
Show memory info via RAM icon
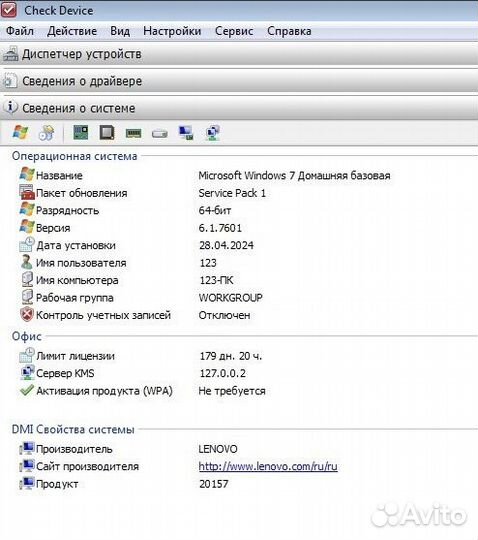[x=133, y=133]
